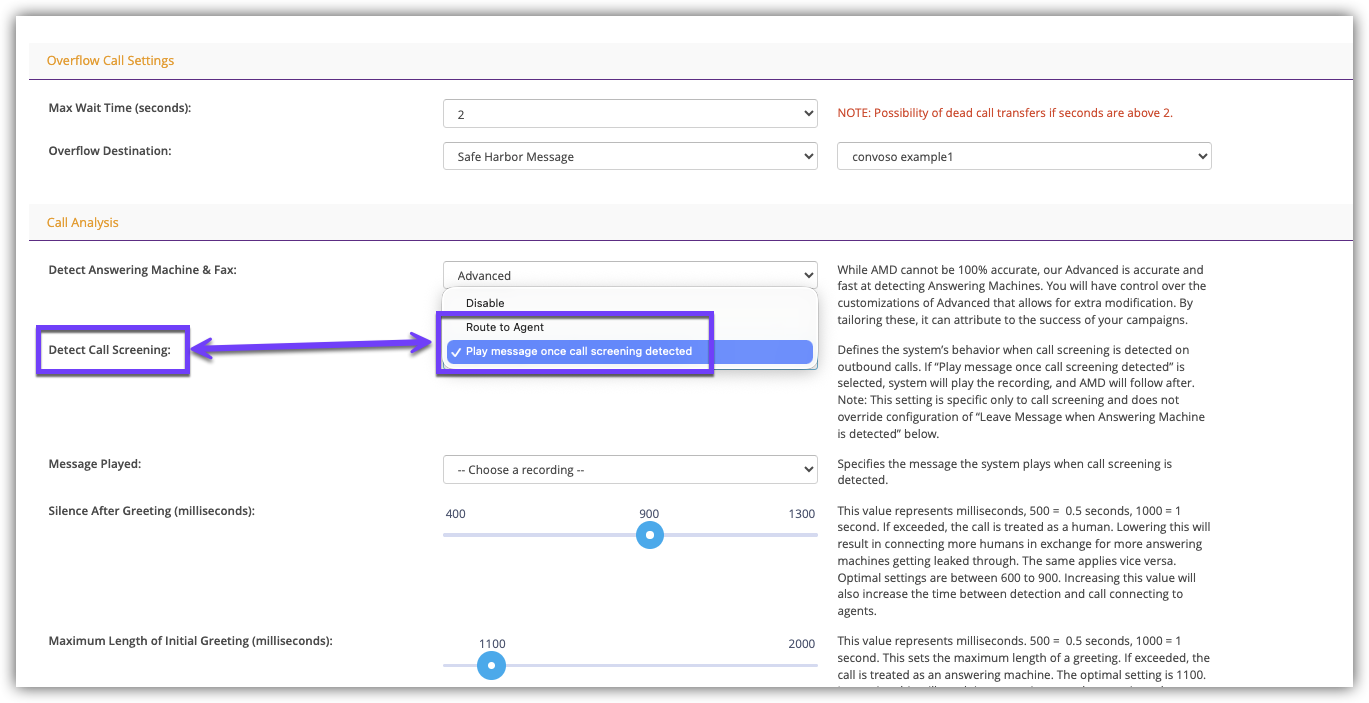The image size is (1369, 703).
Task: Click the Overflow Call Settings section header
Action: coord(110,61)
